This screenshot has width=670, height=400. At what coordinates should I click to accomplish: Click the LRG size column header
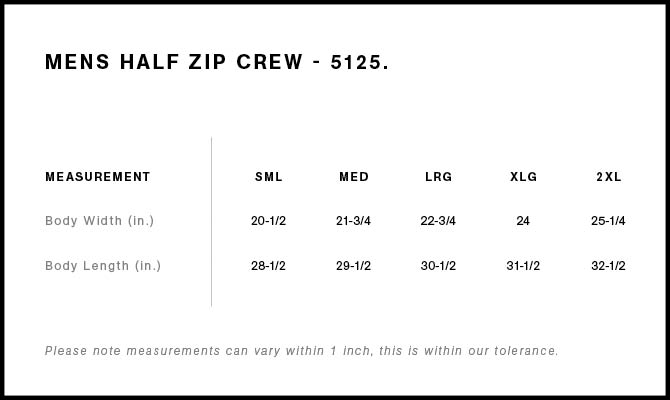[439, 177]
